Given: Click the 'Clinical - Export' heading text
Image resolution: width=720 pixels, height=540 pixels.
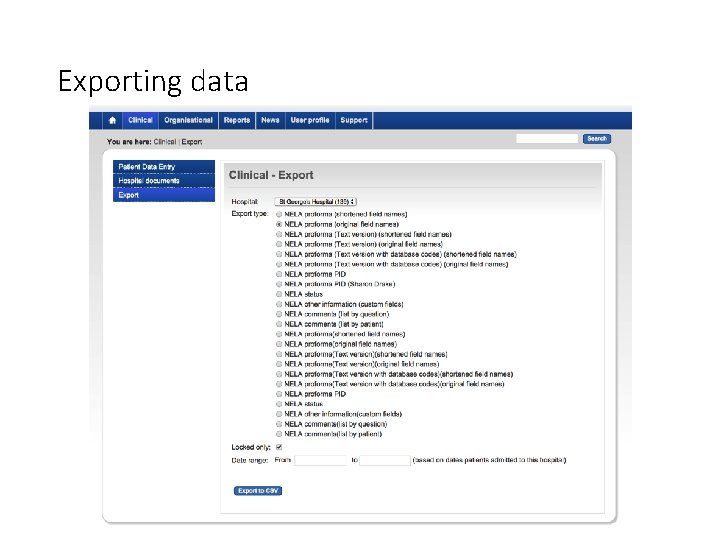Looking at the screenshot, I should 271,175.
